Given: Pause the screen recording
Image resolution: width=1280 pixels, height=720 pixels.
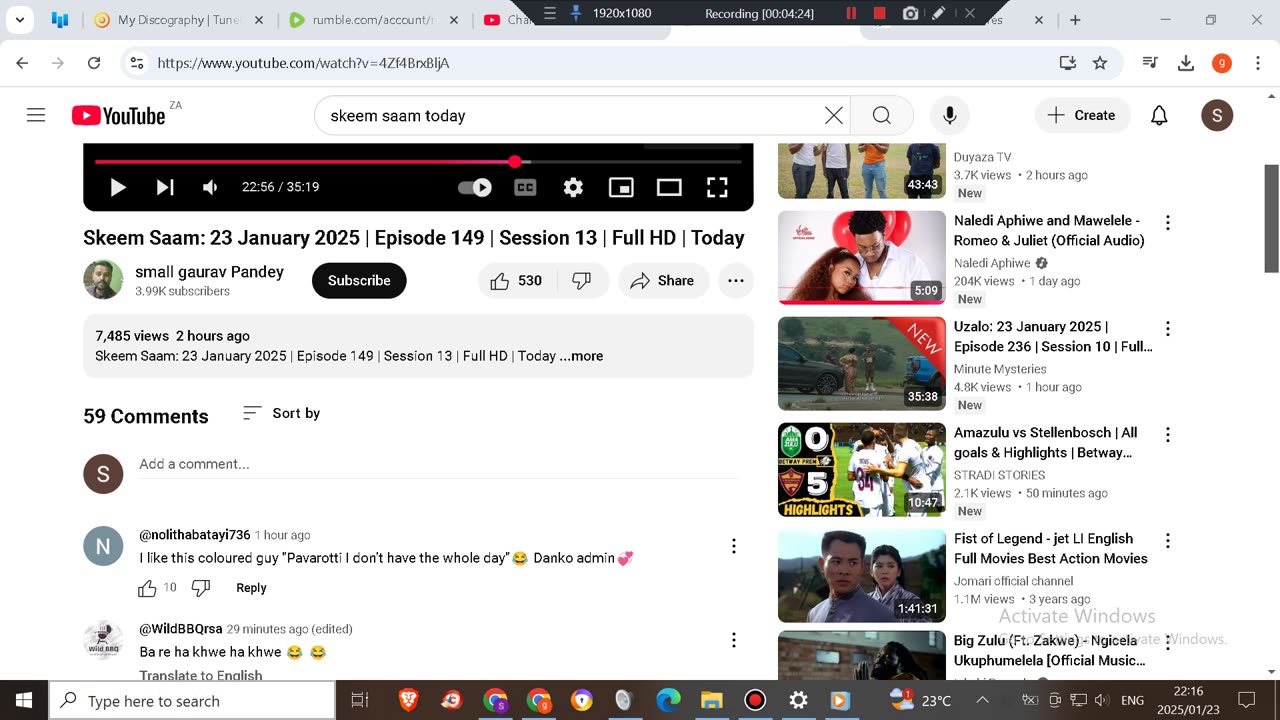Looking at the screenshot, I should 851,13.
